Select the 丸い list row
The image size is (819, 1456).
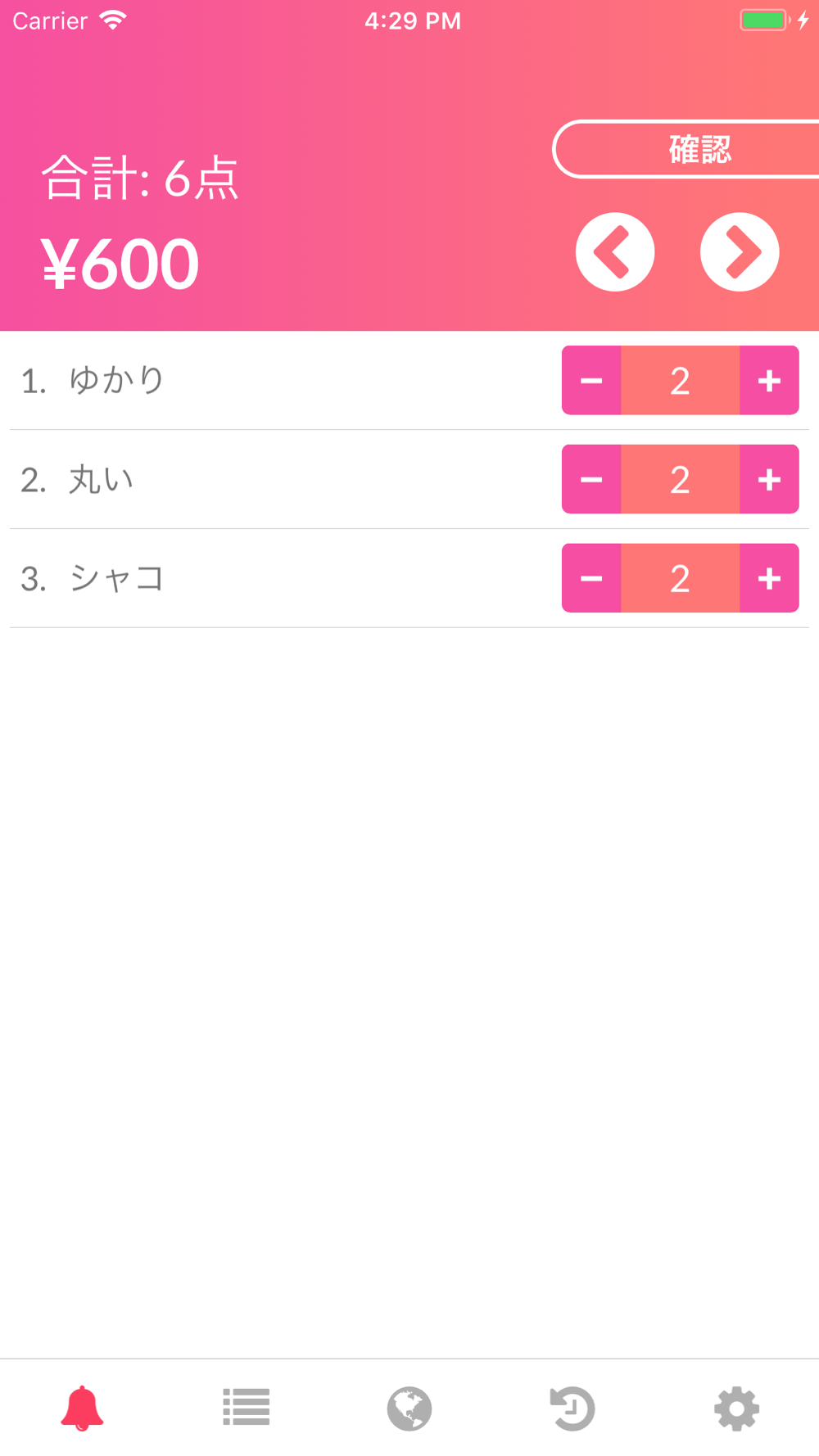coord(409,480)
